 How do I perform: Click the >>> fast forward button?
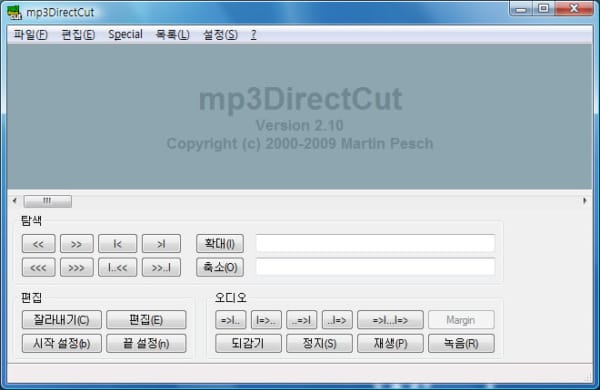coord(77,268)
